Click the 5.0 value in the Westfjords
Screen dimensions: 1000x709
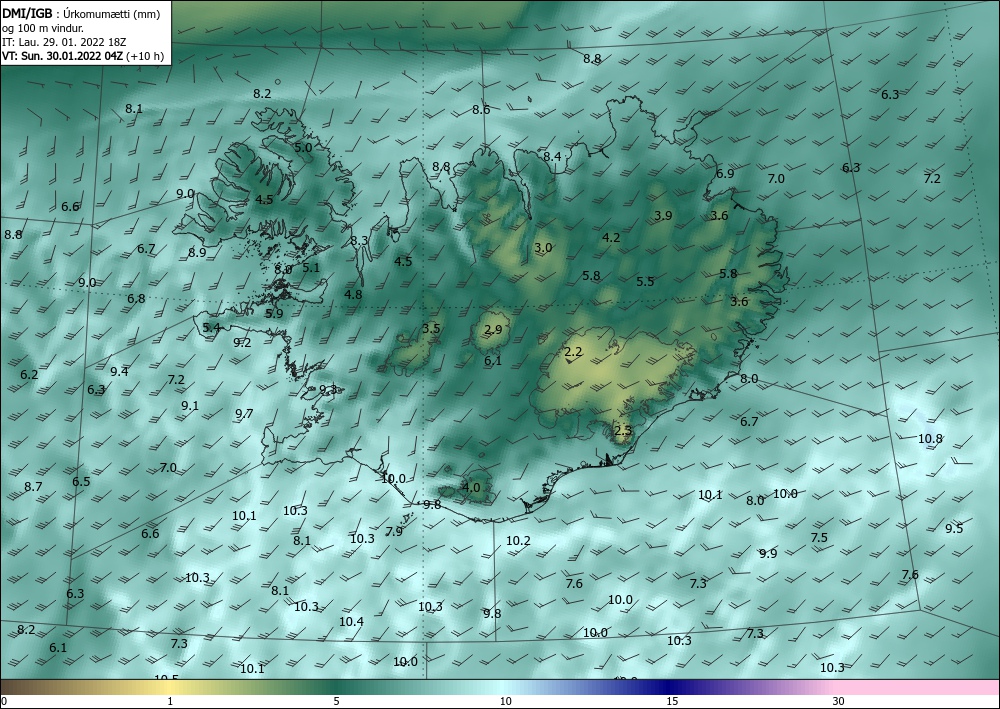click(x=303, y=147)
